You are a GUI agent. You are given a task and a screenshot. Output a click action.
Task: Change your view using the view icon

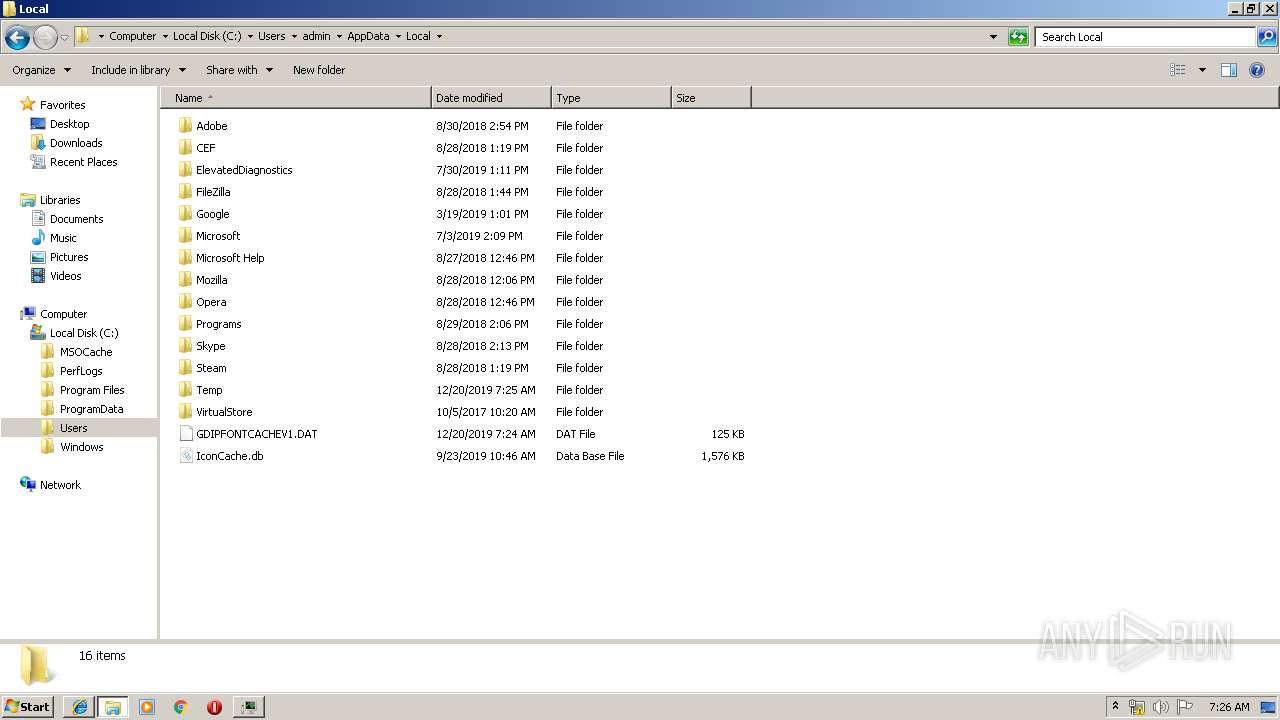(x=1178, y=70)
